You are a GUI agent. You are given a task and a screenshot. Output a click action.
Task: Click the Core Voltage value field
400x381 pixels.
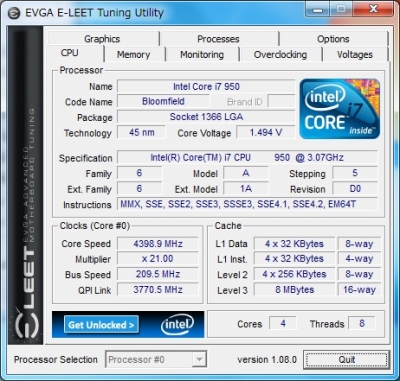coord(266,133)
